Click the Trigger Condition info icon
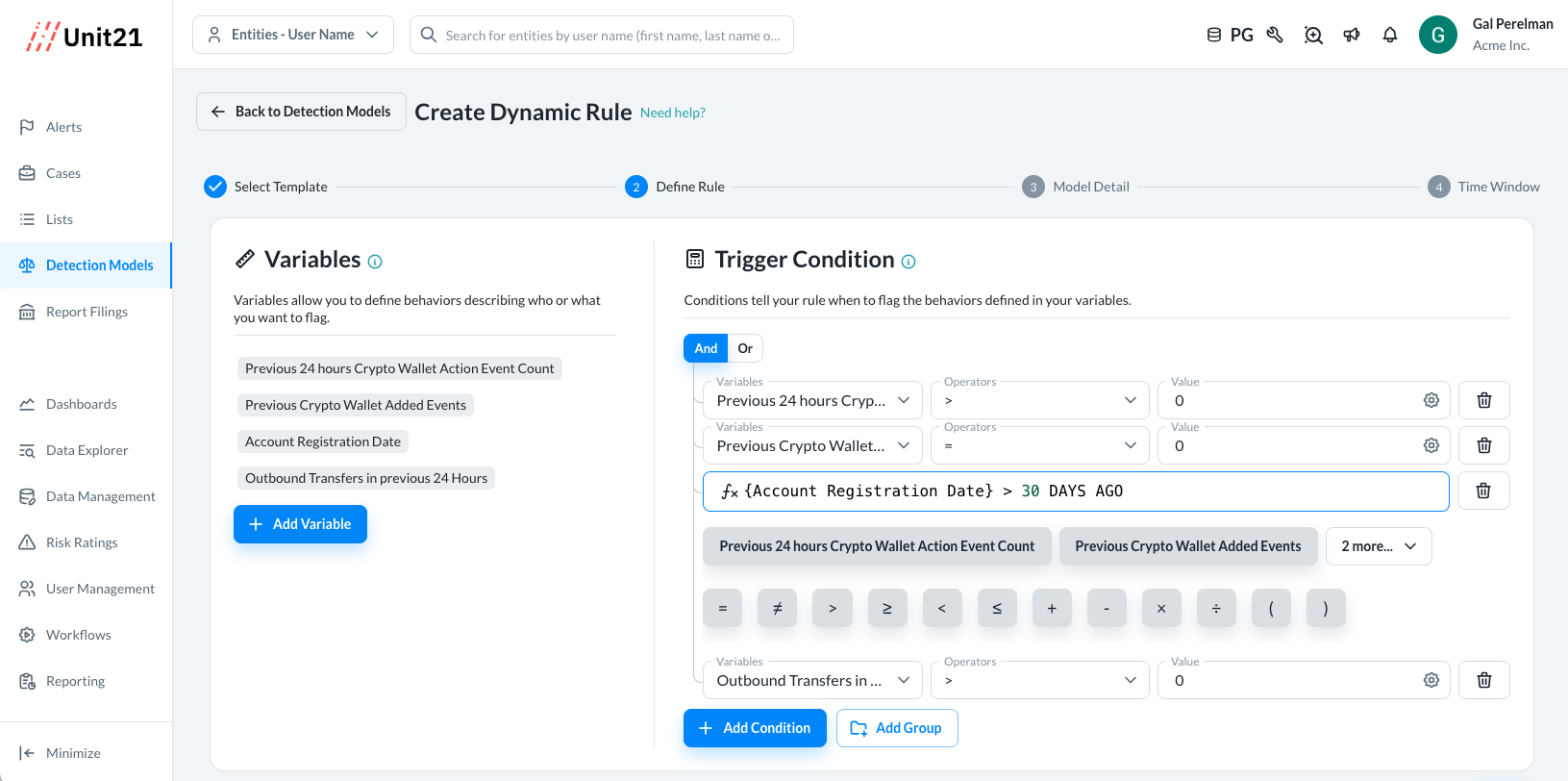Viewport: 1568px width, 781px height. pos(908,262)
